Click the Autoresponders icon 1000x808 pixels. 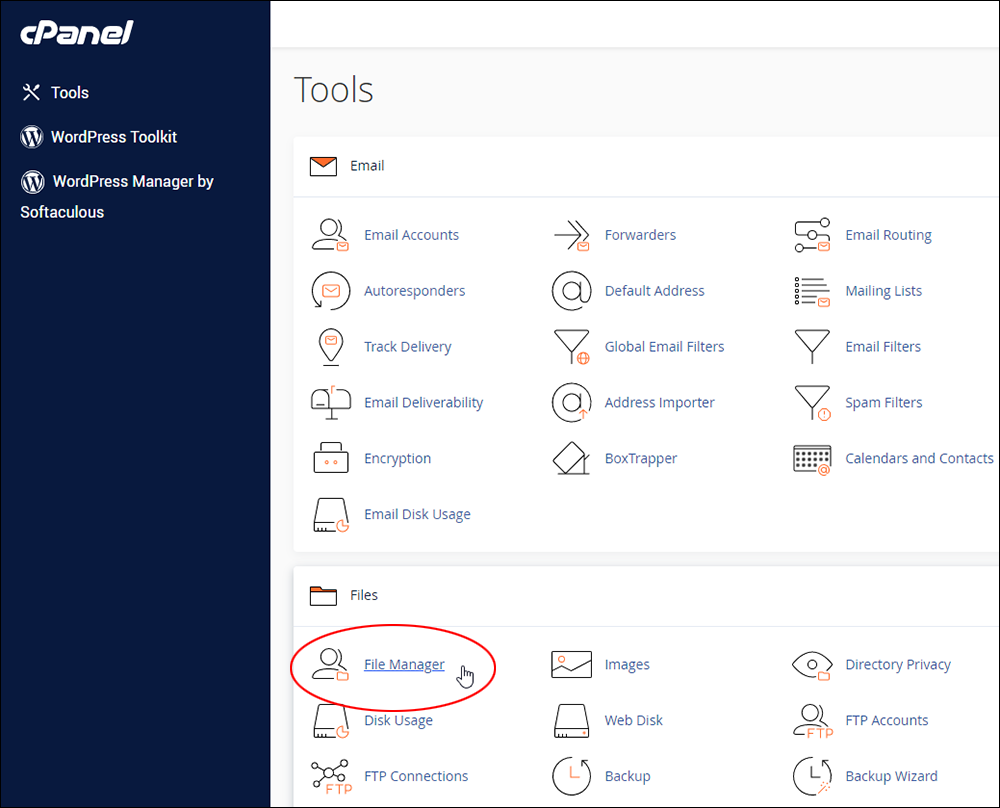(330, 291)
